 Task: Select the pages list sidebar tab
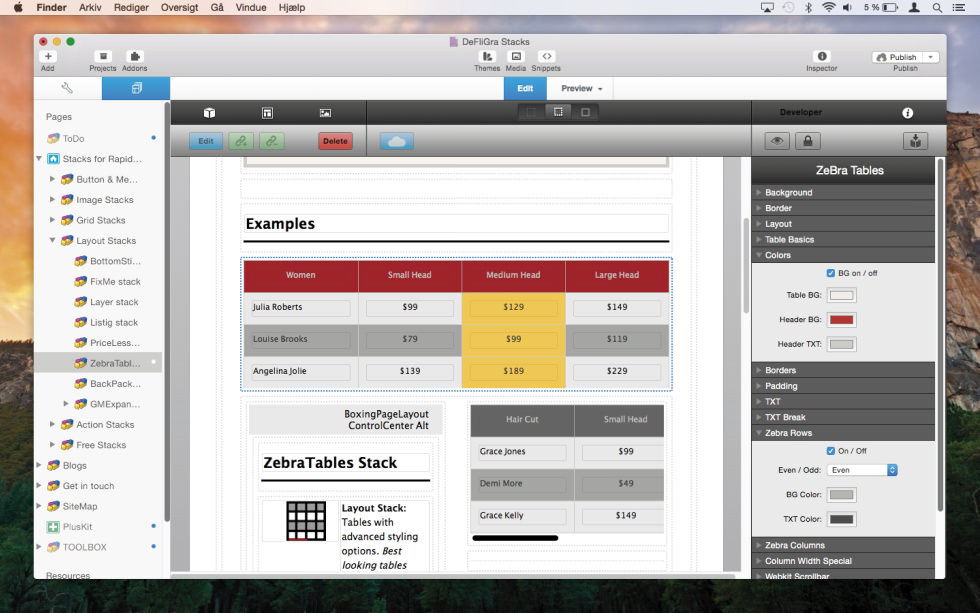click(136, 88)
